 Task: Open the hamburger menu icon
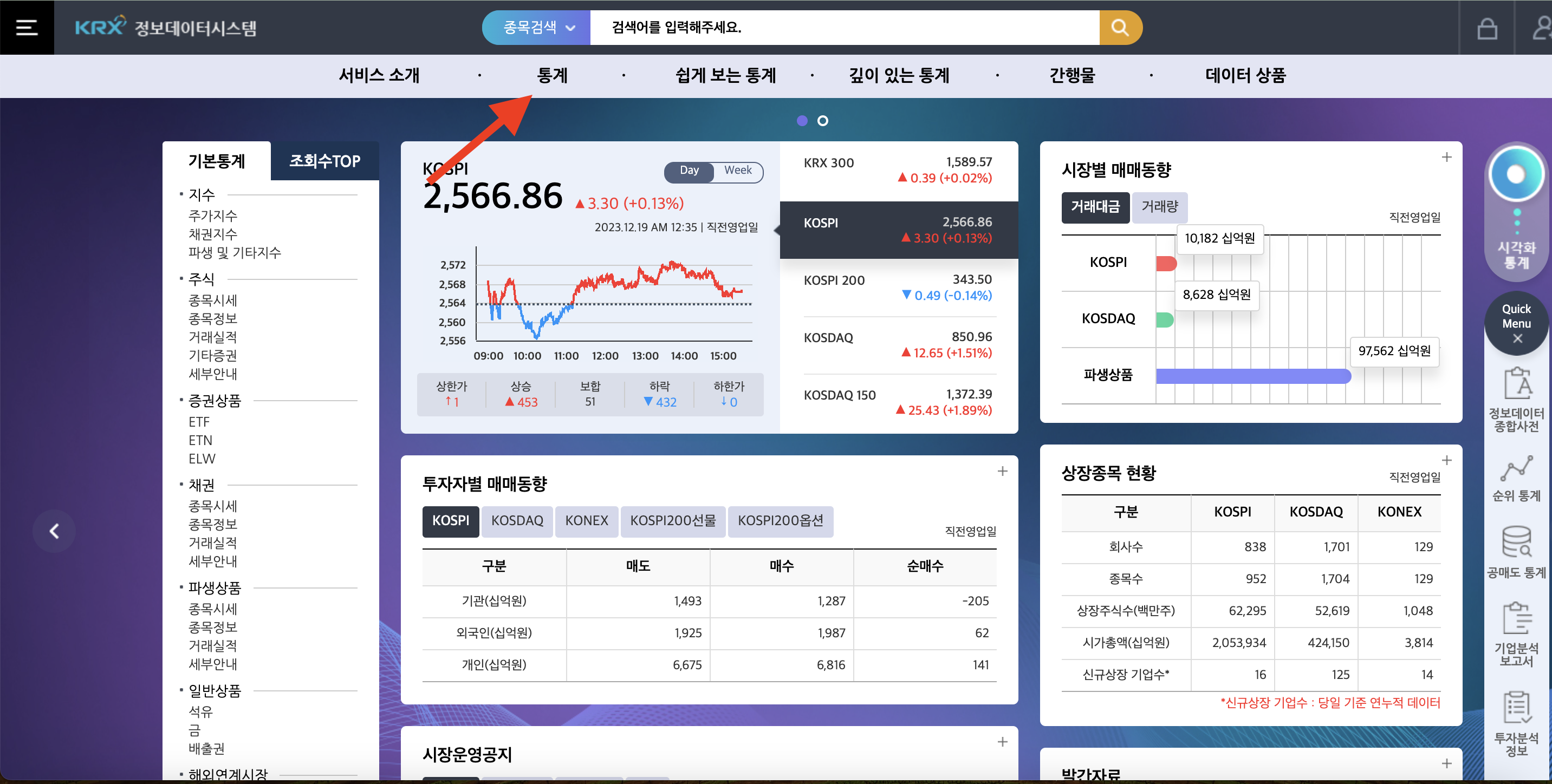point(26,27)
